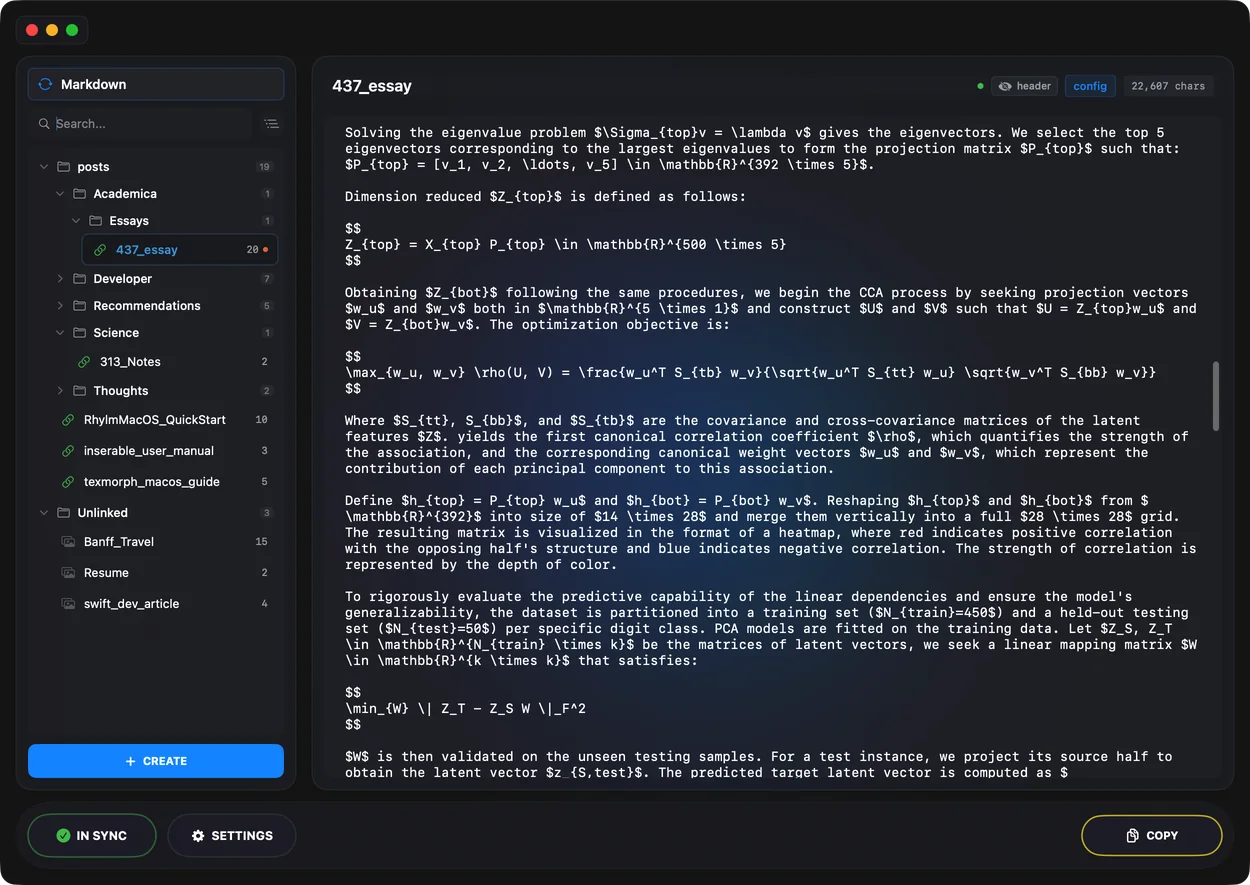Collapse the Essays folder chevron
Image resolution: width=1250 pixels, height=885 pixels.
click(76, 221)
